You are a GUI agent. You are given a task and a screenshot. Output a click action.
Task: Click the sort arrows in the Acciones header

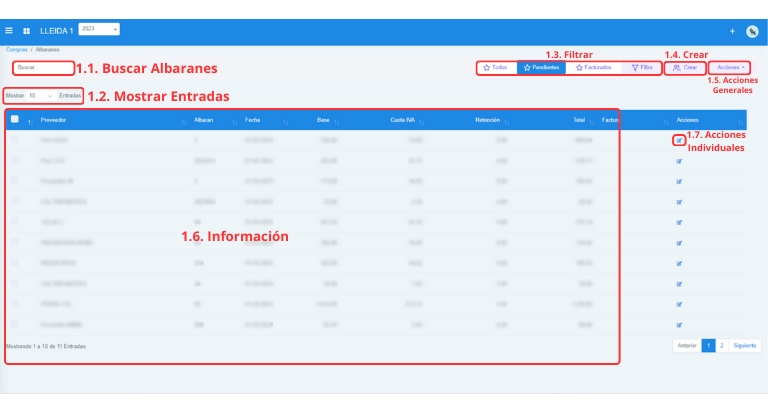(x=741, y=122)
